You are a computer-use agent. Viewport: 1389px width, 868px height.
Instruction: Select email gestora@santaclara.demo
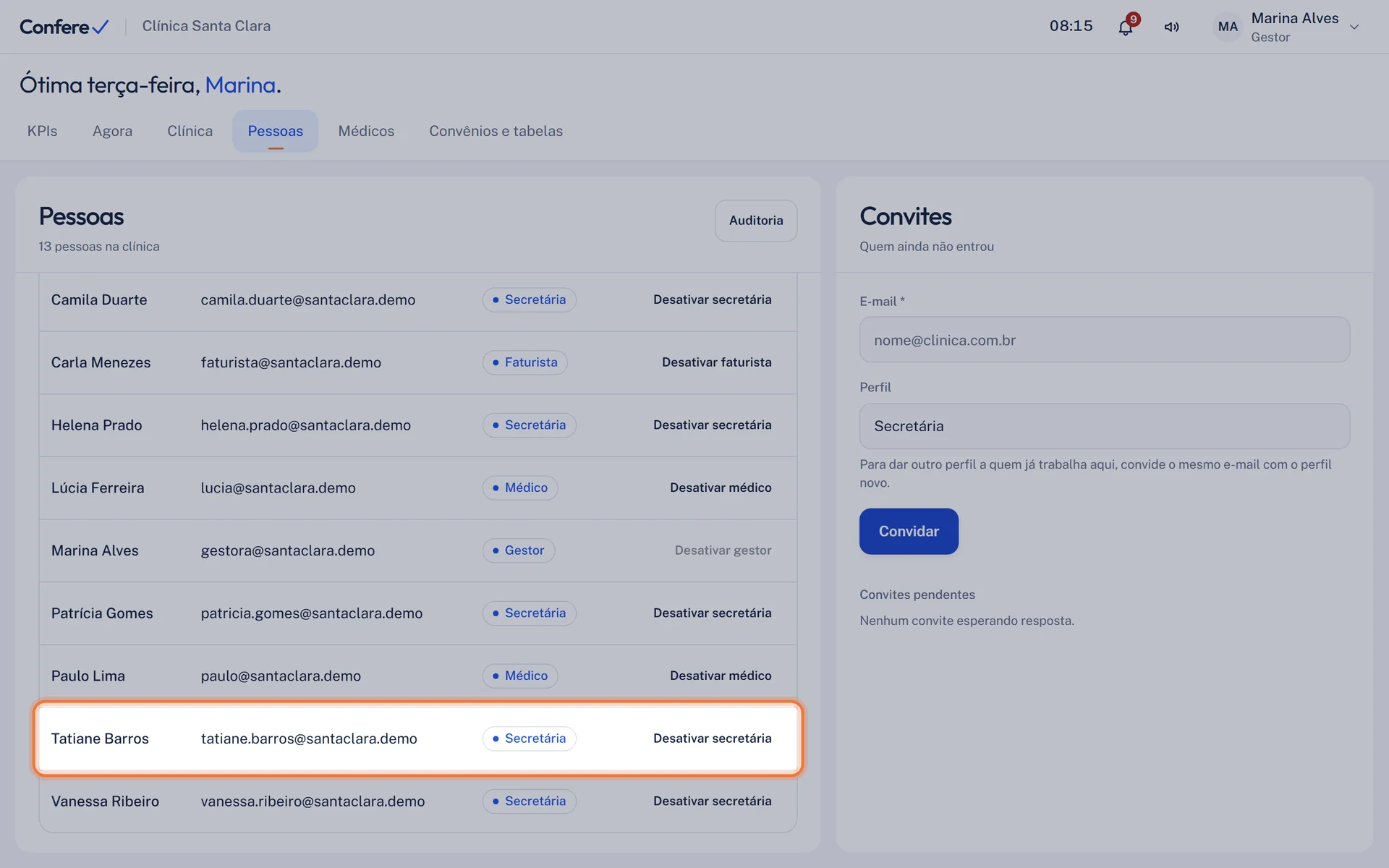point(287,550)
